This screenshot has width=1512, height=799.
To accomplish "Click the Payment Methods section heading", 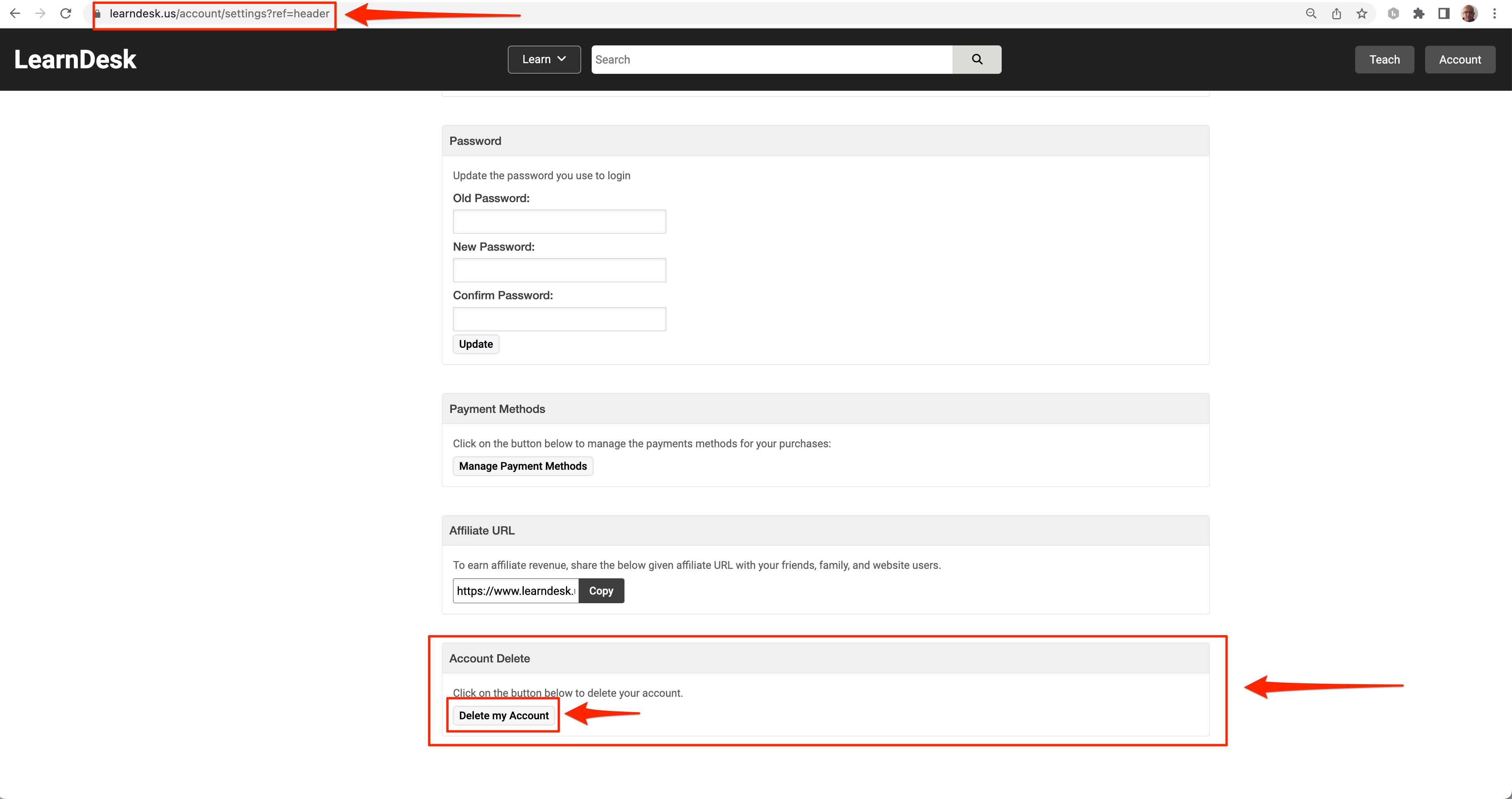I will coord(497,409).
